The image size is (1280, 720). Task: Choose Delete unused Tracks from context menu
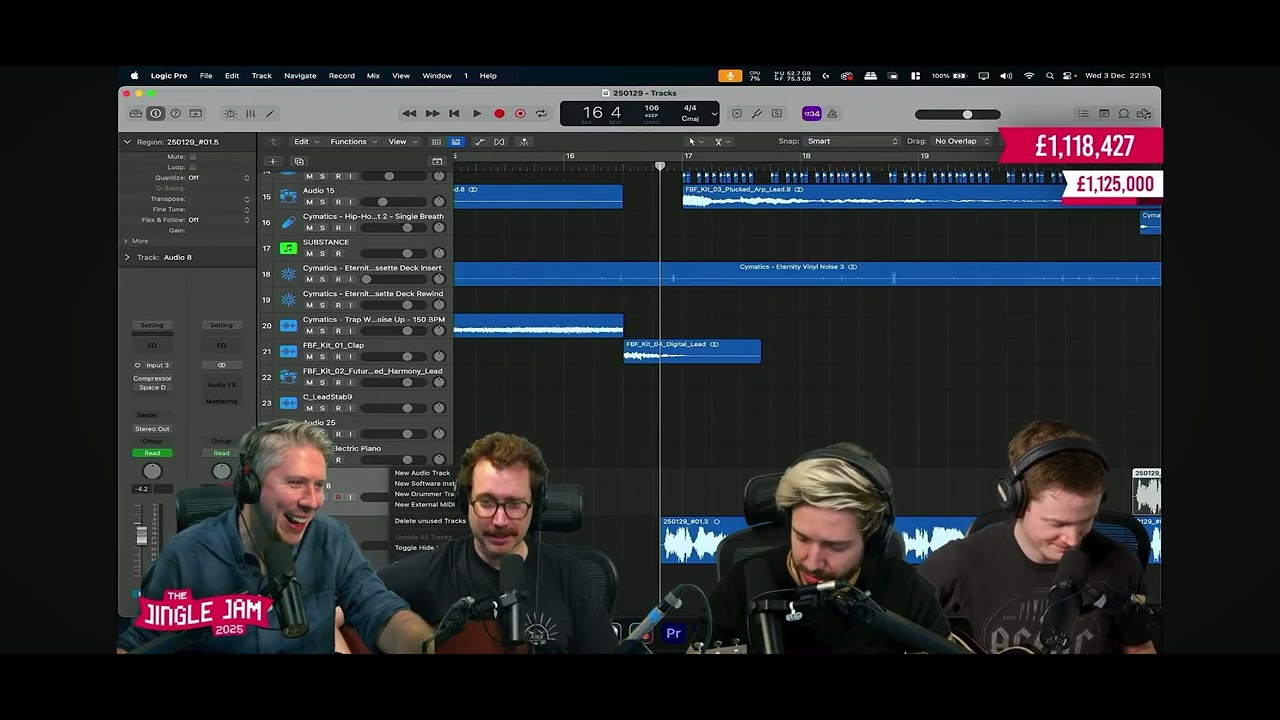(x=430, y=521)
